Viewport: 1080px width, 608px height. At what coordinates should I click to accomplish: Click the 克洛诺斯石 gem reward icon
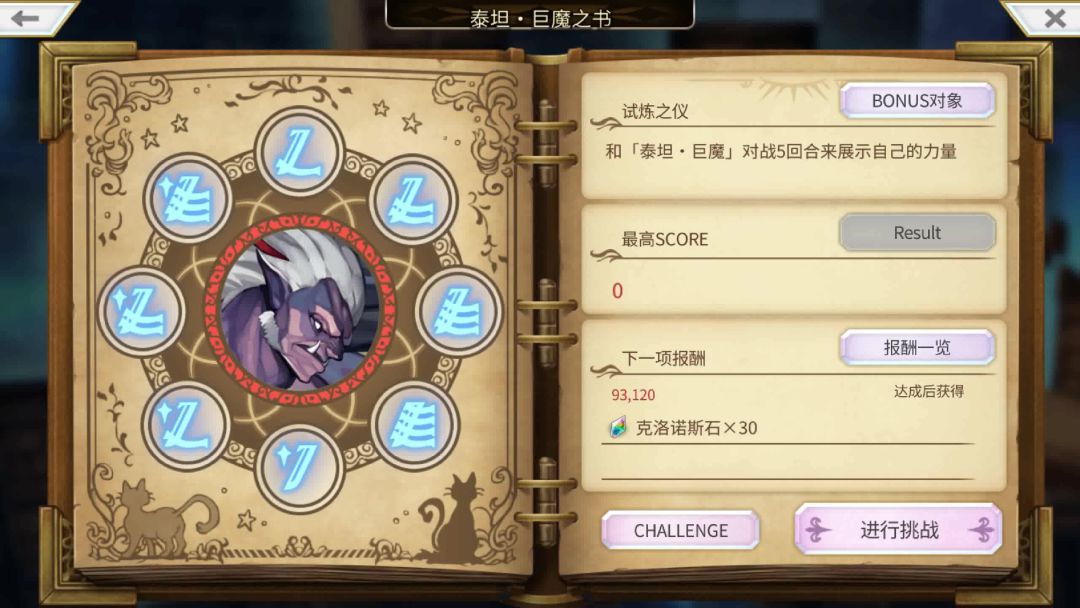pyautogui.click(x=619, y=428)
